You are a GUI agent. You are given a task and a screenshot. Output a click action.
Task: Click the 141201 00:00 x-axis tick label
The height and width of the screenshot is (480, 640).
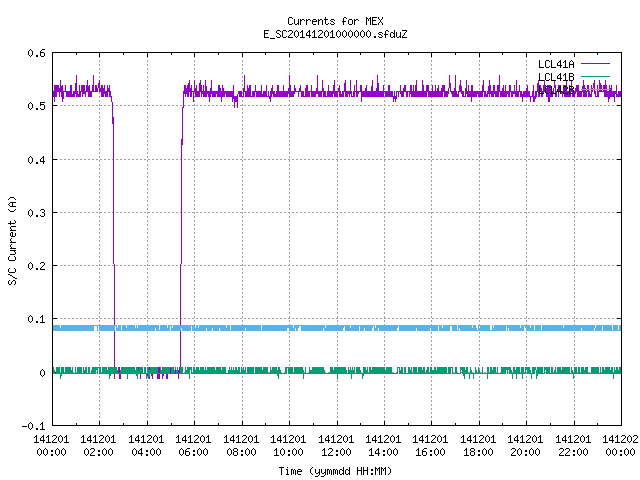(x=51, y=446)
